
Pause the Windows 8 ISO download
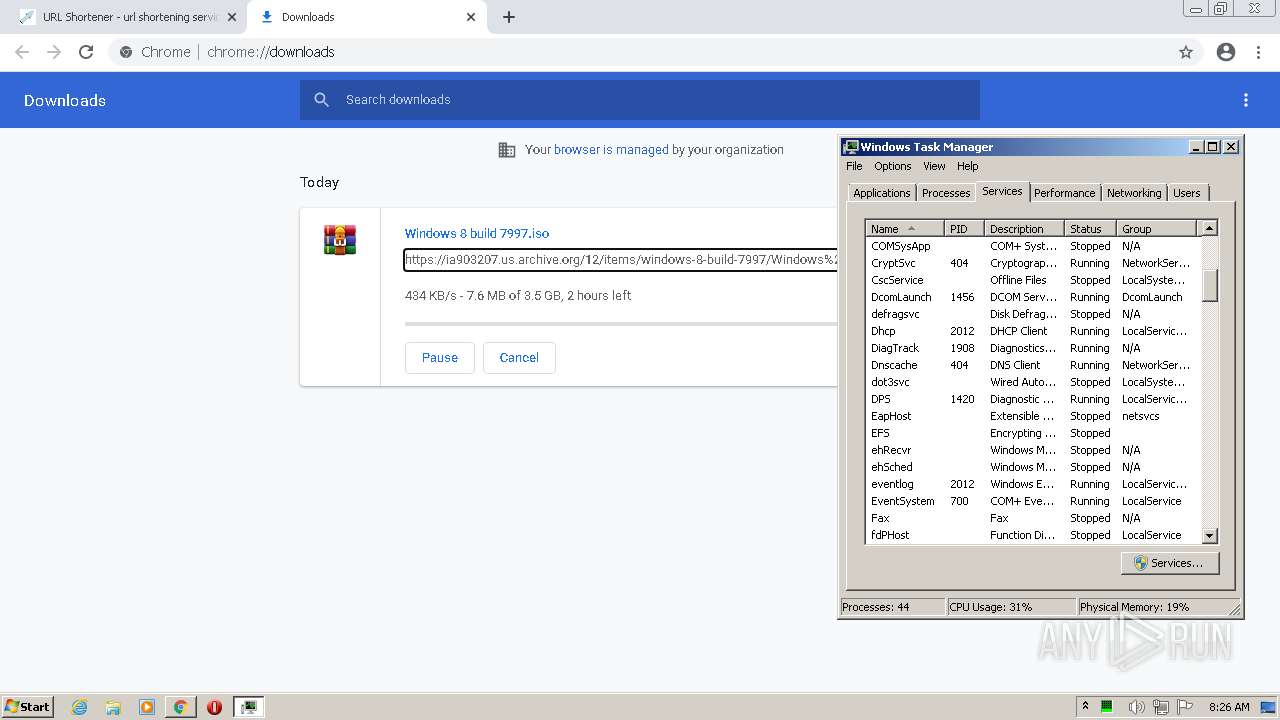point(440,358)
